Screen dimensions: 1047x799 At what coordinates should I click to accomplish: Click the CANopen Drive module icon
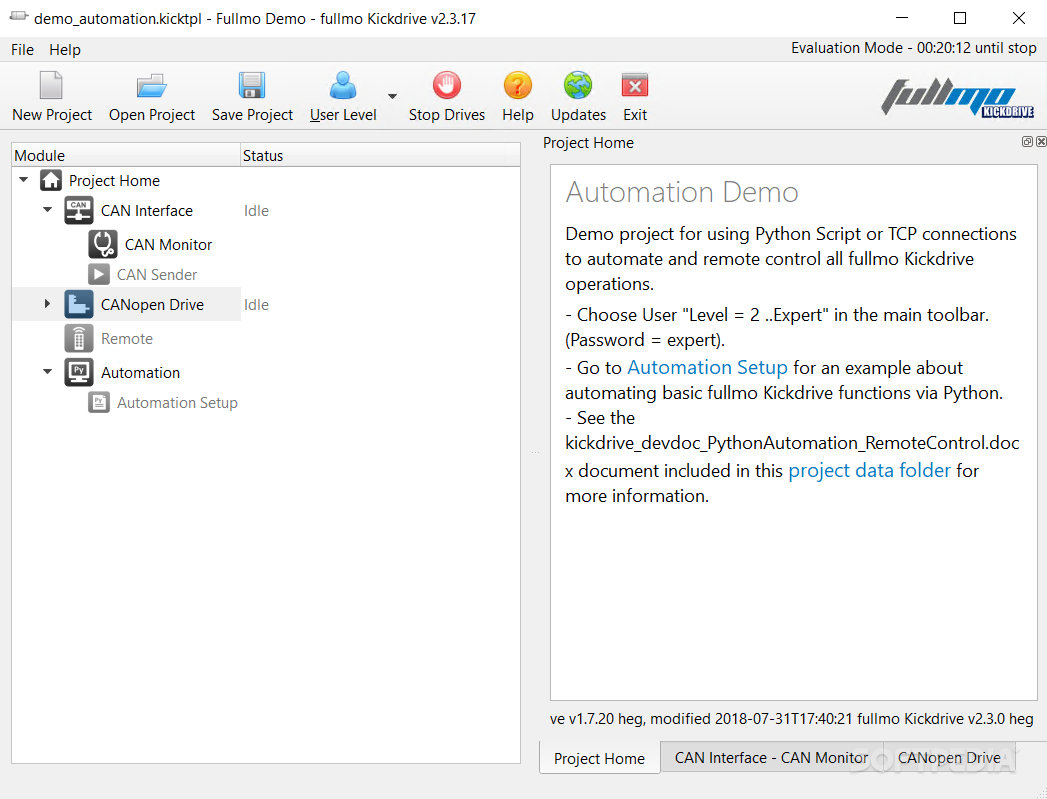[79, 304]
